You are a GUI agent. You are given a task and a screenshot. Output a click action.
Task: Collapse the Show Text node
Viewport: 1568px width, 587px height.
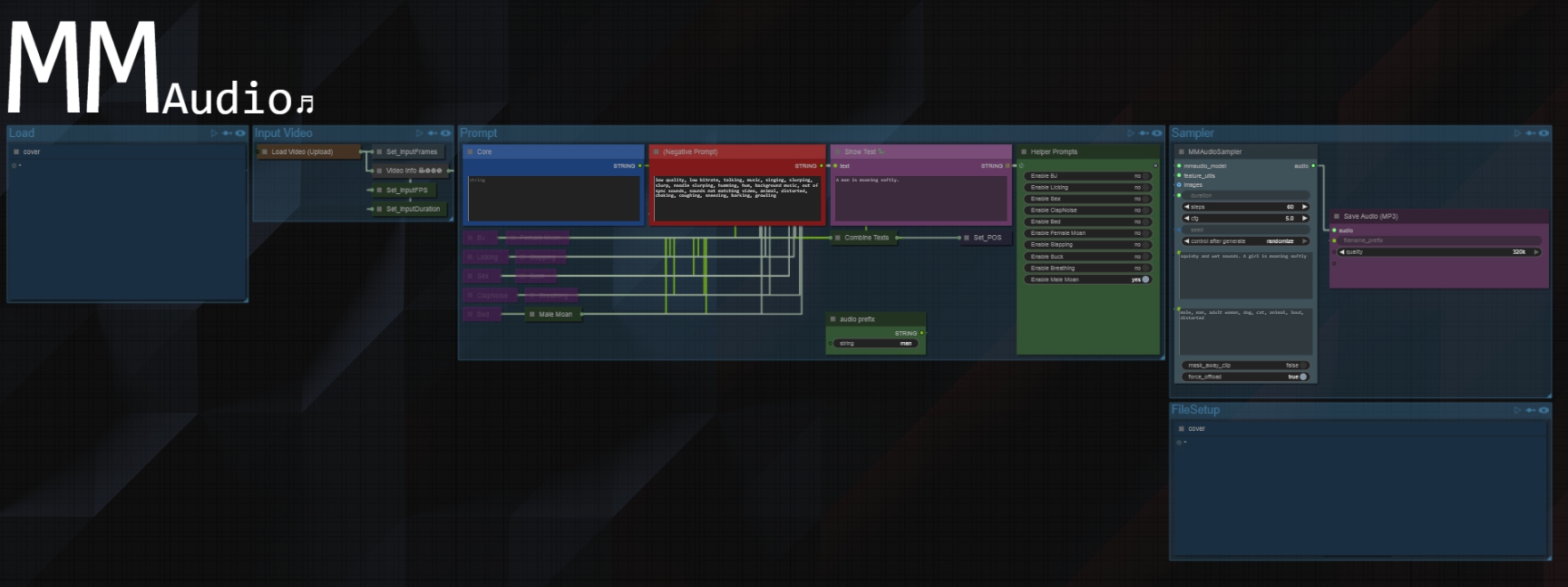pyautogui.click(x=837, y=152)
